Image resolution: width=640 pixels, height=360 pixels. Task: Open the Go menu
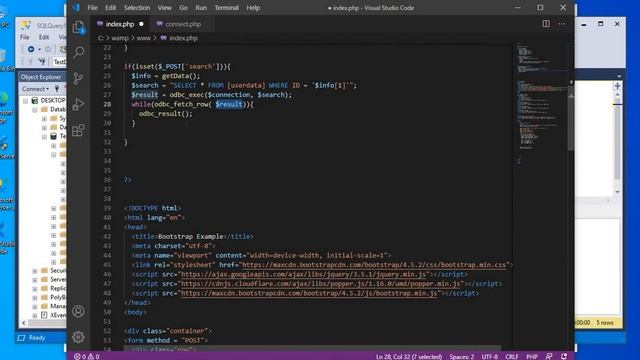click(183, 7)
